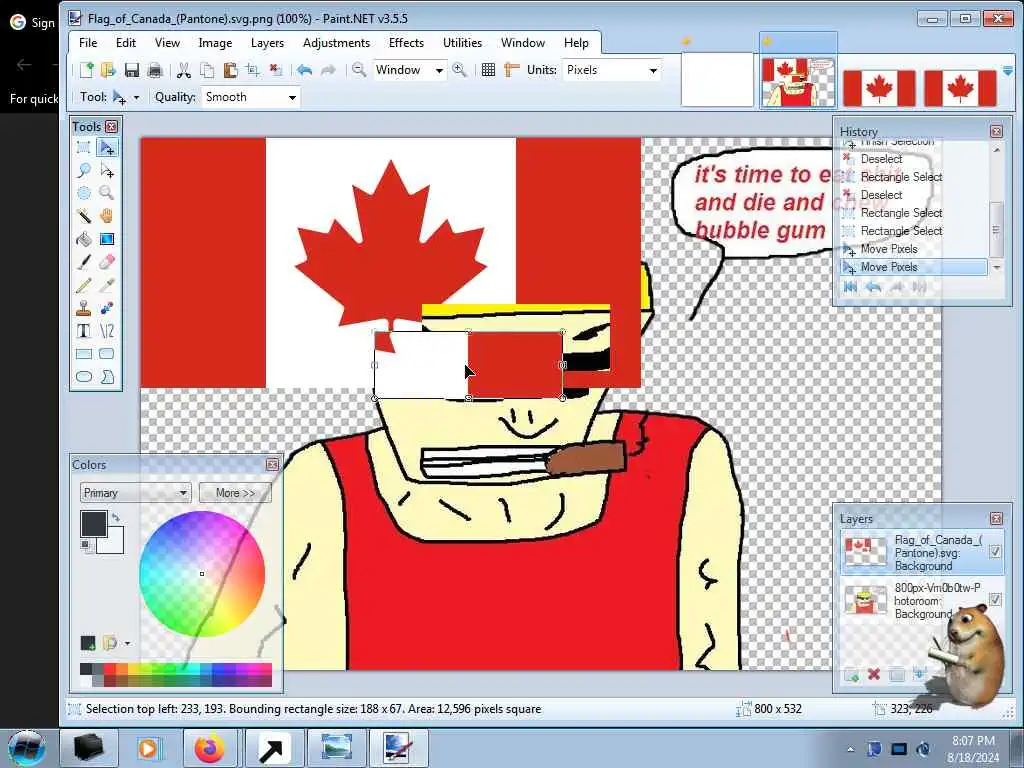This screenshot has height=768, width=1024.
Task: Select the Color Picker eyedropper tool
Action: [x=106, y=285]
